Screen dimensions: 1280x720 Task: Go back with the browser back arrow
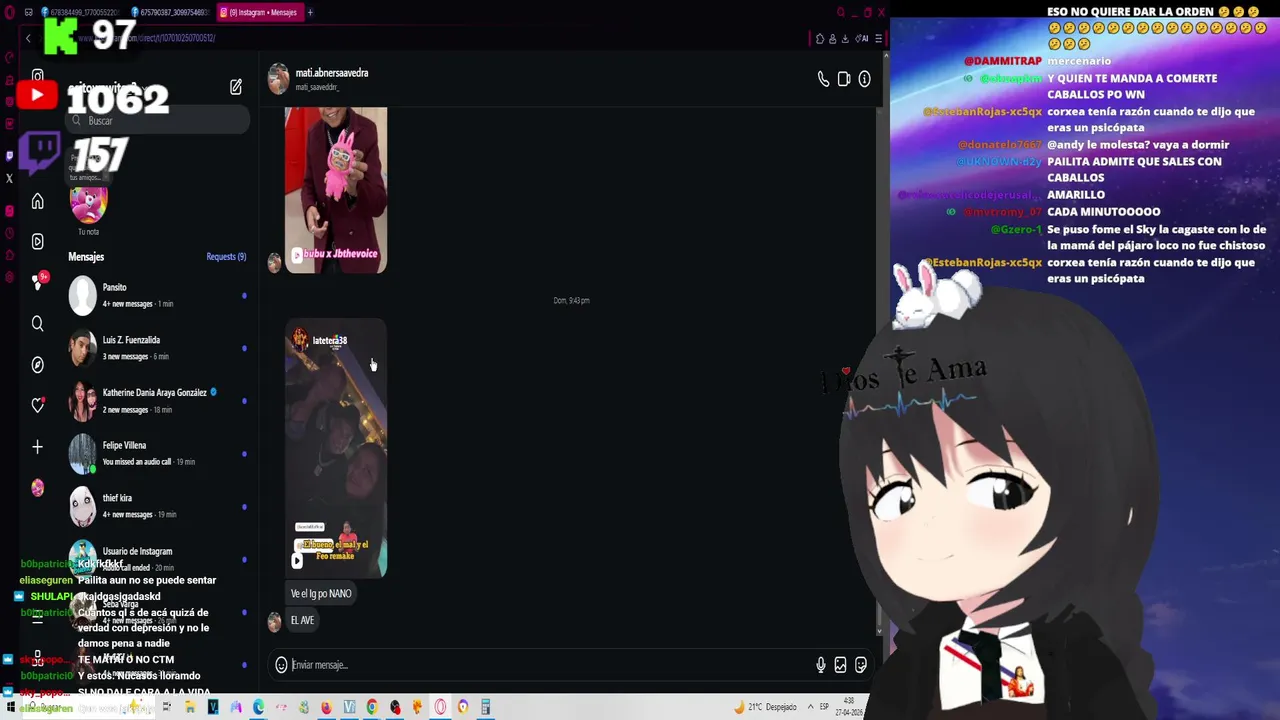[x=28, y=38]
